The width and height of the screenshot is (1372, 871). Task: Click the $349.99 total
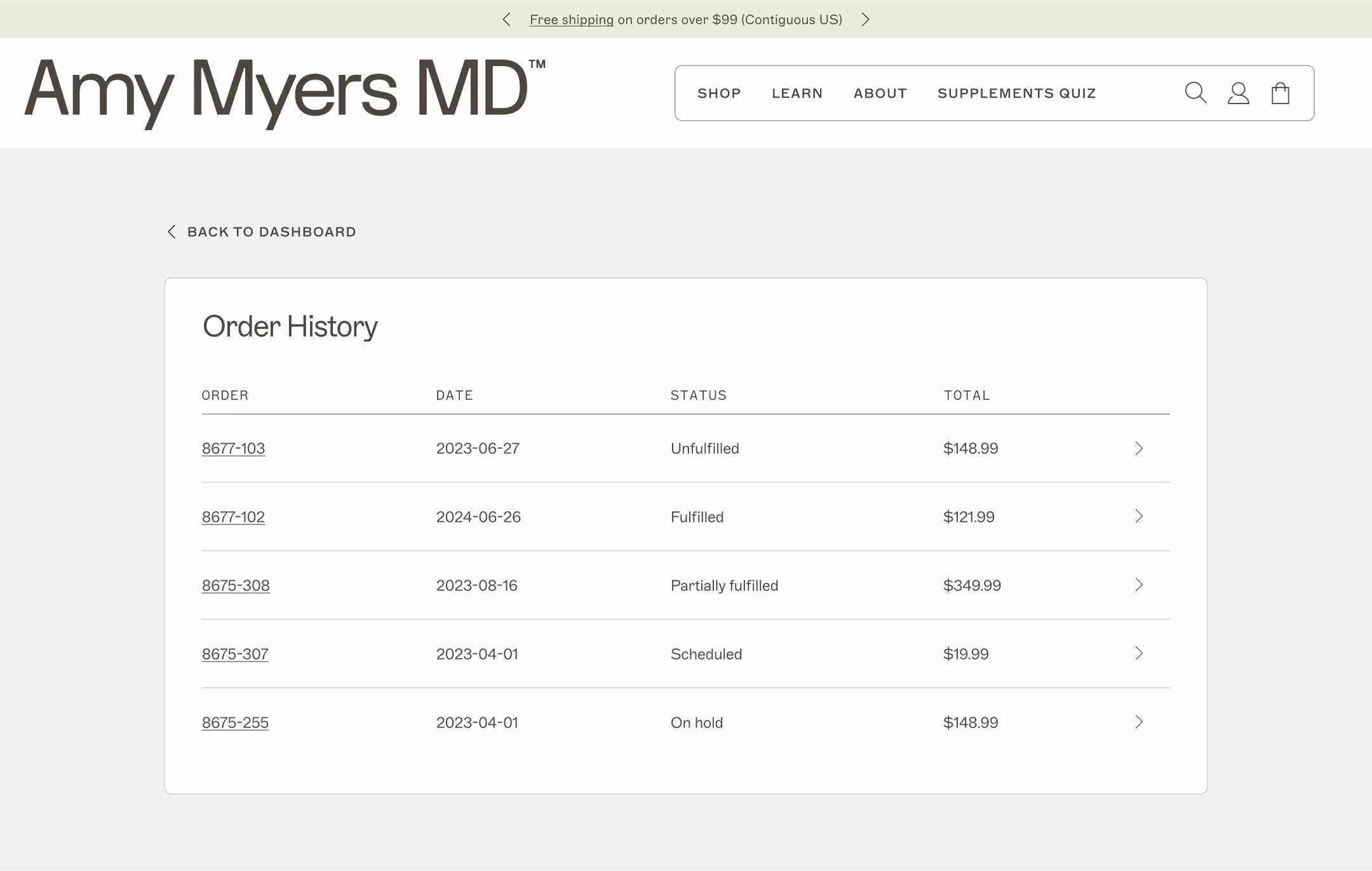pos(972,586)
